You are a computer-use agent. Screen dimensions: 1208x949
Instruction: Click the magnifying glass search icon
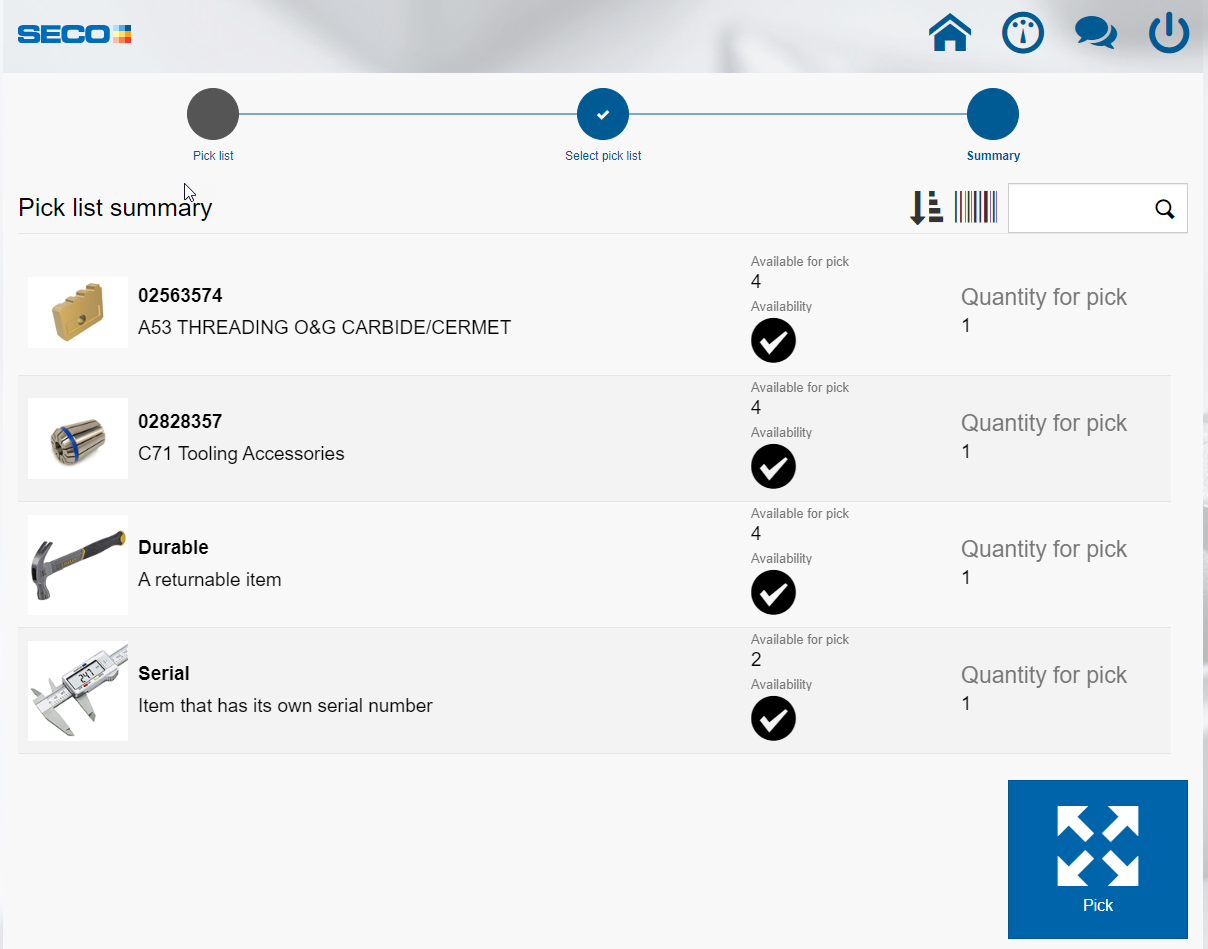coord(1164,209)
